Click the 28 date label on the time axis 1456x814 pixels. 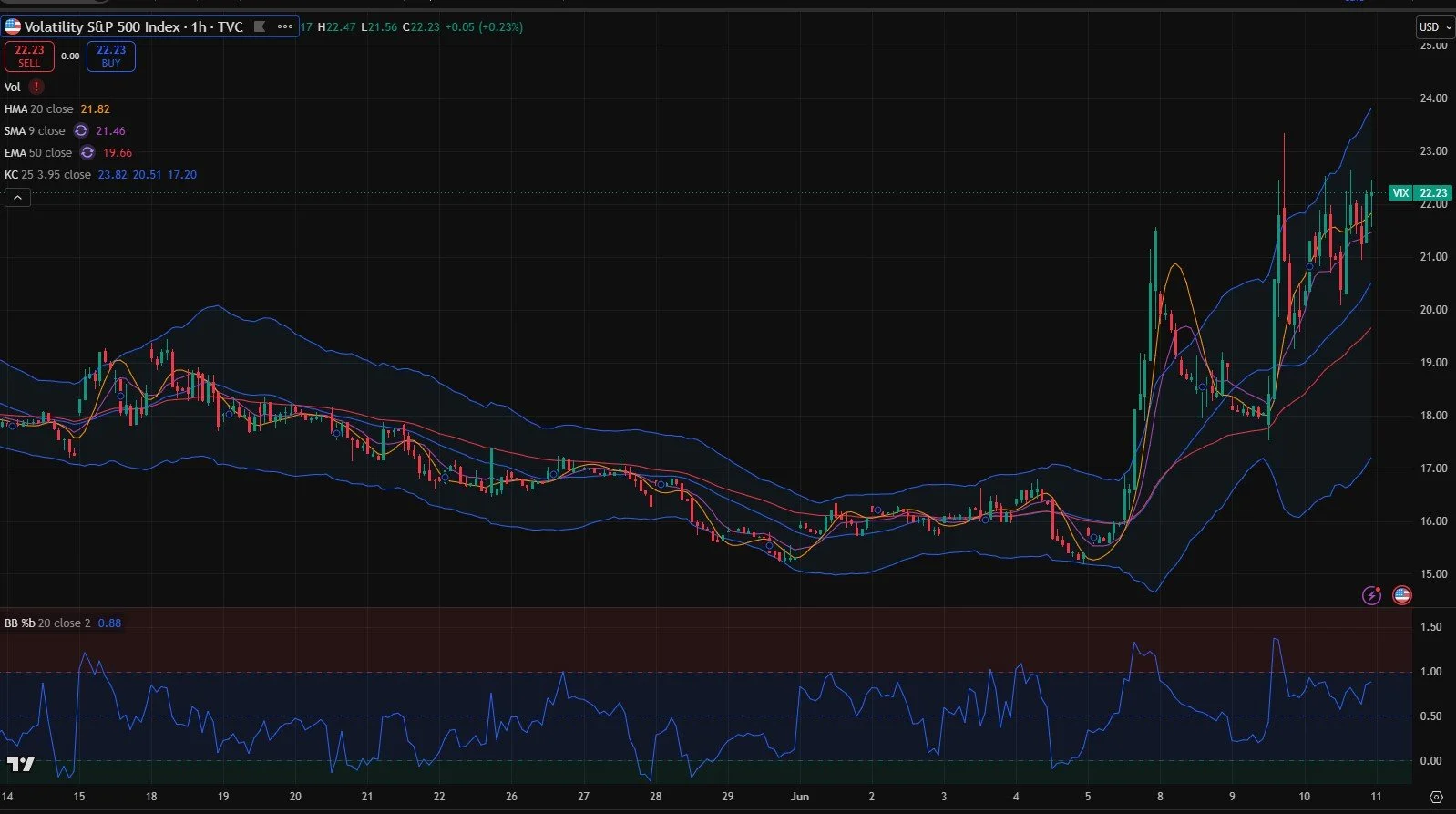[655, 797]
